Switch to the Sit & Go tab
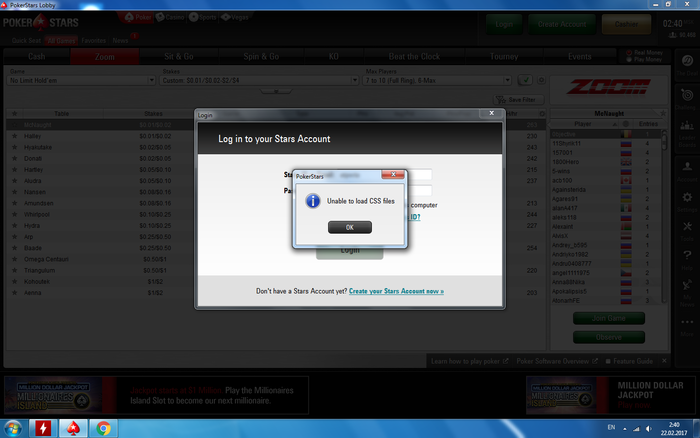 (x=179, y=57)
